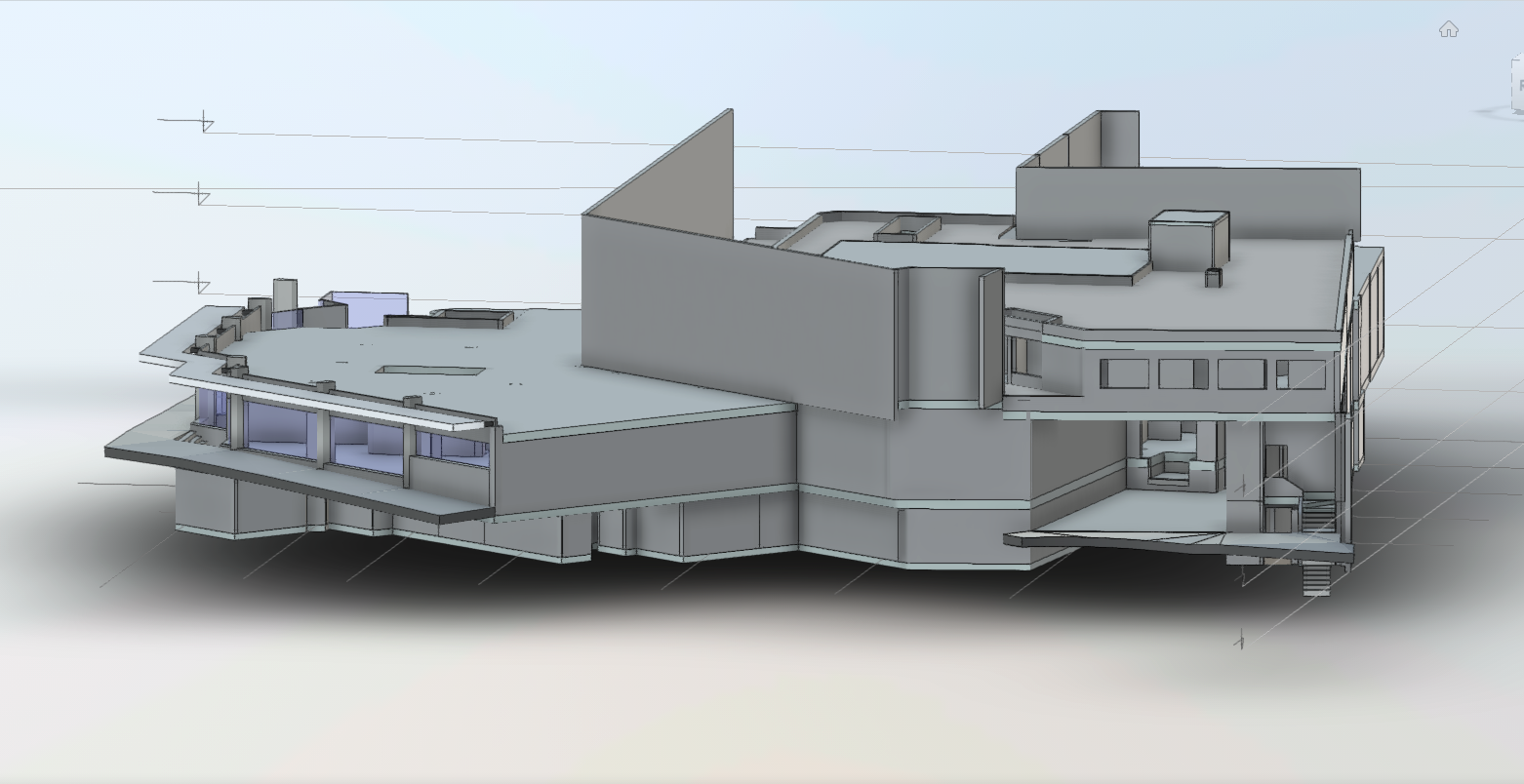1524x784 pixels.
Task: Select the leftmost window in the four-window row
Action: 1124,373
